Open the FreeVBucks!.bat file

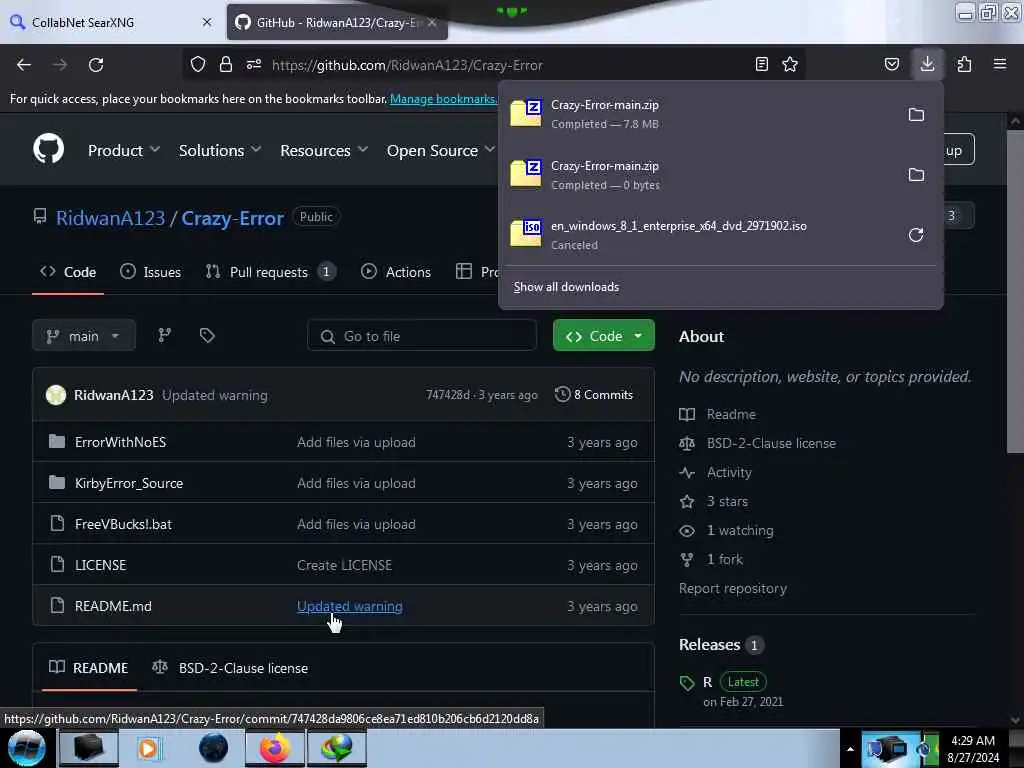(123, 524)
